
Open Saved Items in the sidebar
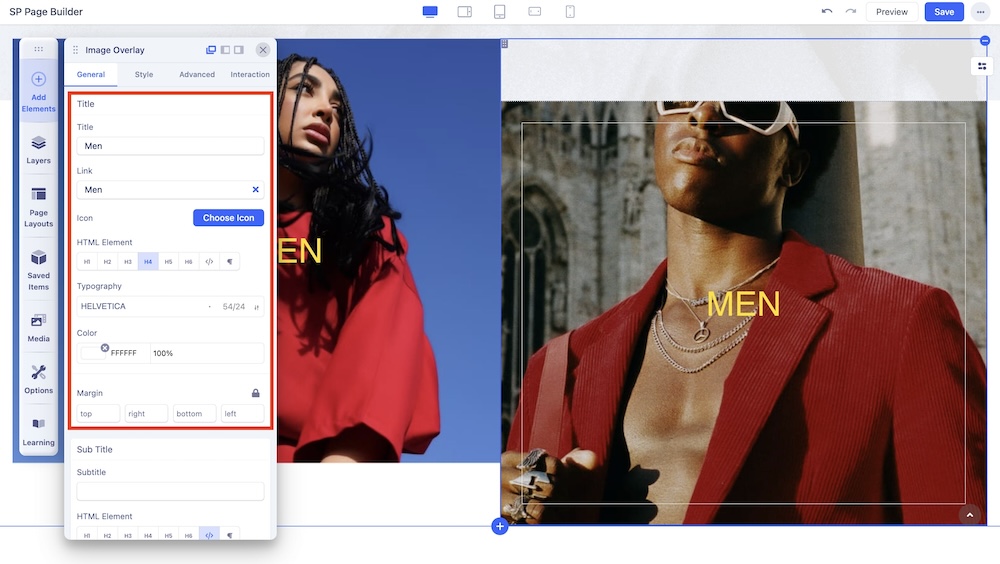tap(38, 269)
